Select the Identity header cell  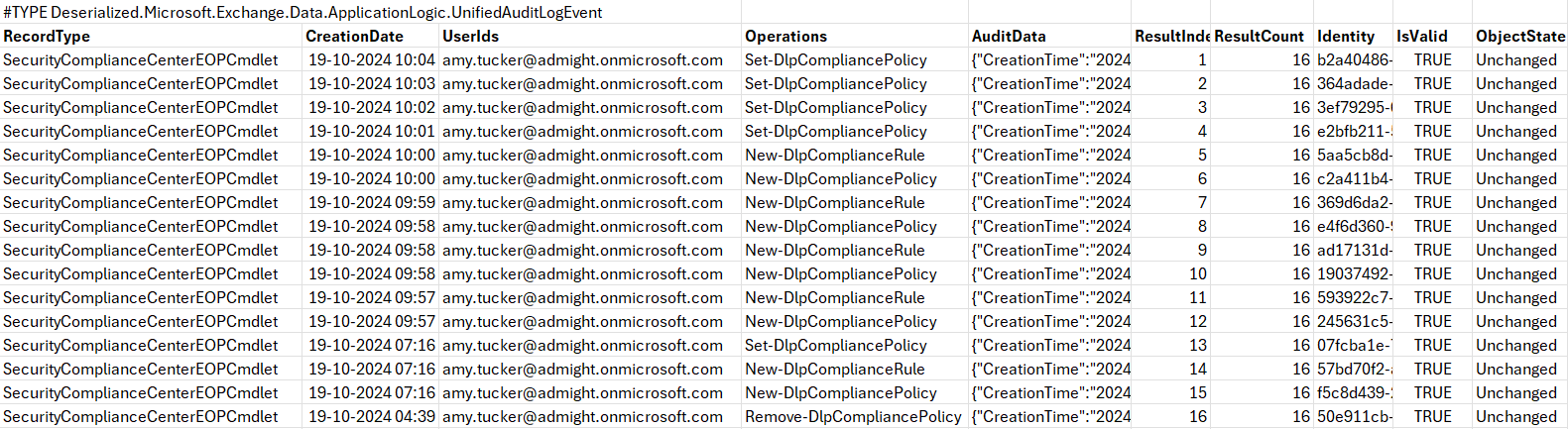1354,37
